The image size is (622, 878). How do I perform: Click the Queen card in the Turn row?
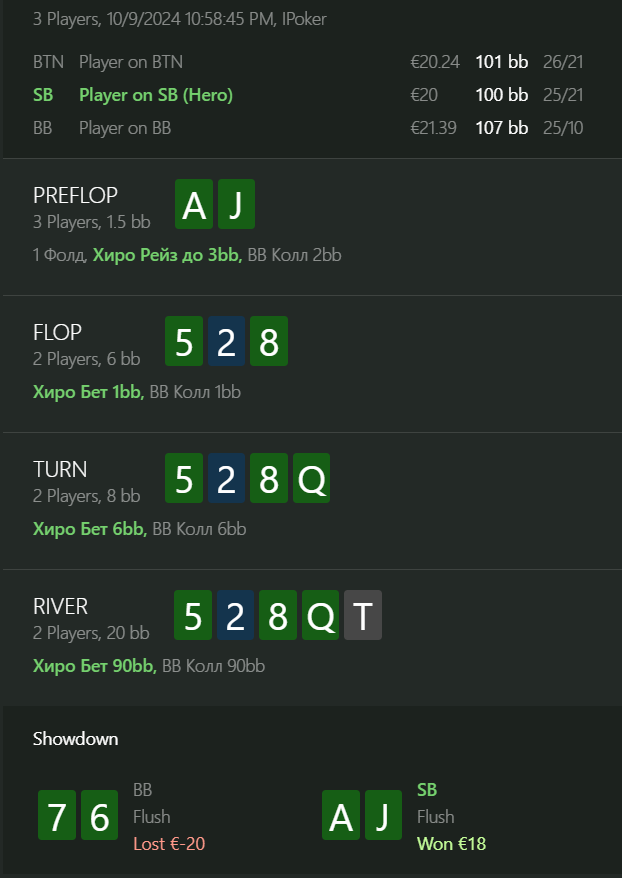[x=311, y=479]
